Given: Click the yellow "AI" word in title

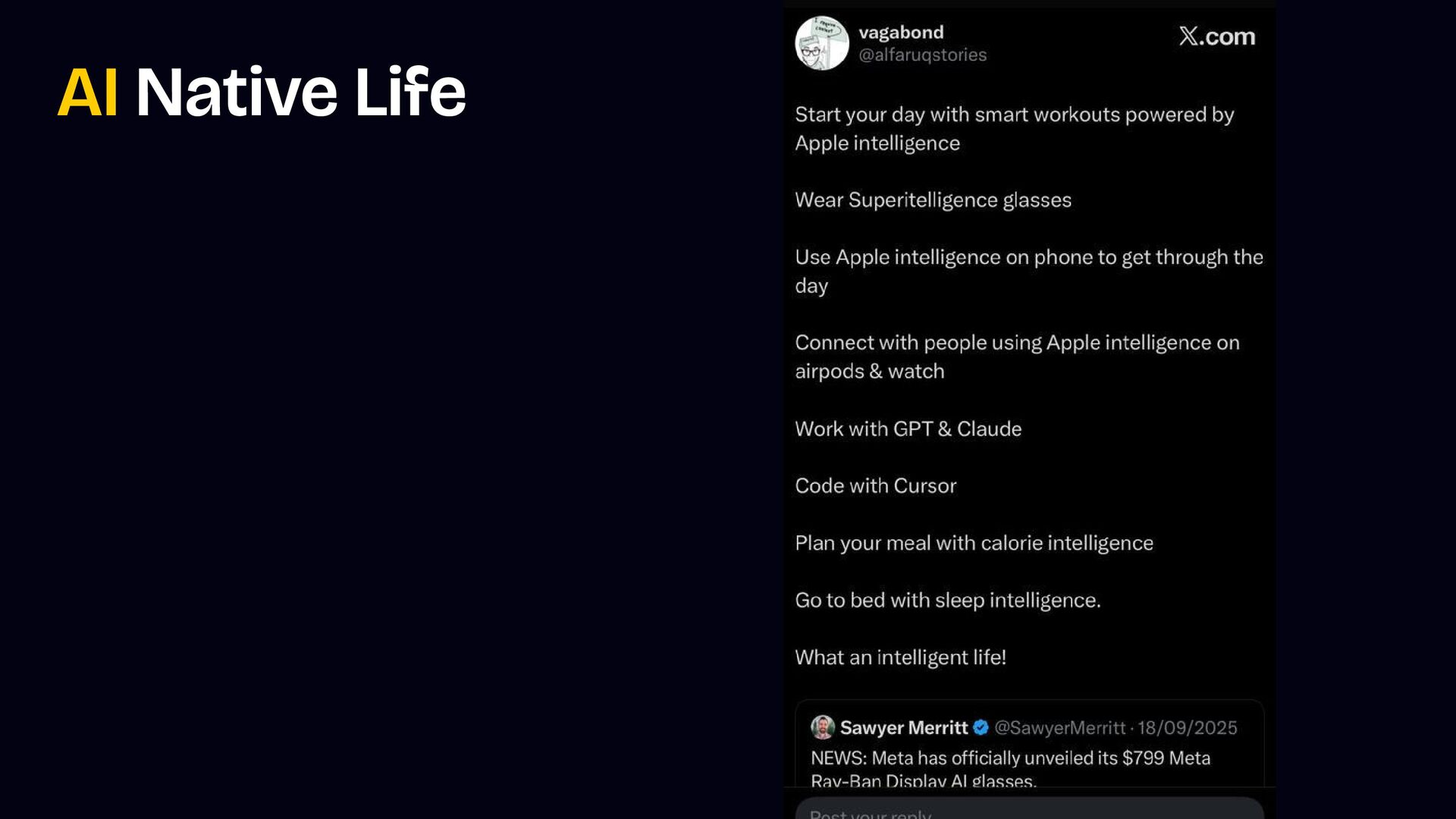Looking at the screenshot, I should [87, 93].
